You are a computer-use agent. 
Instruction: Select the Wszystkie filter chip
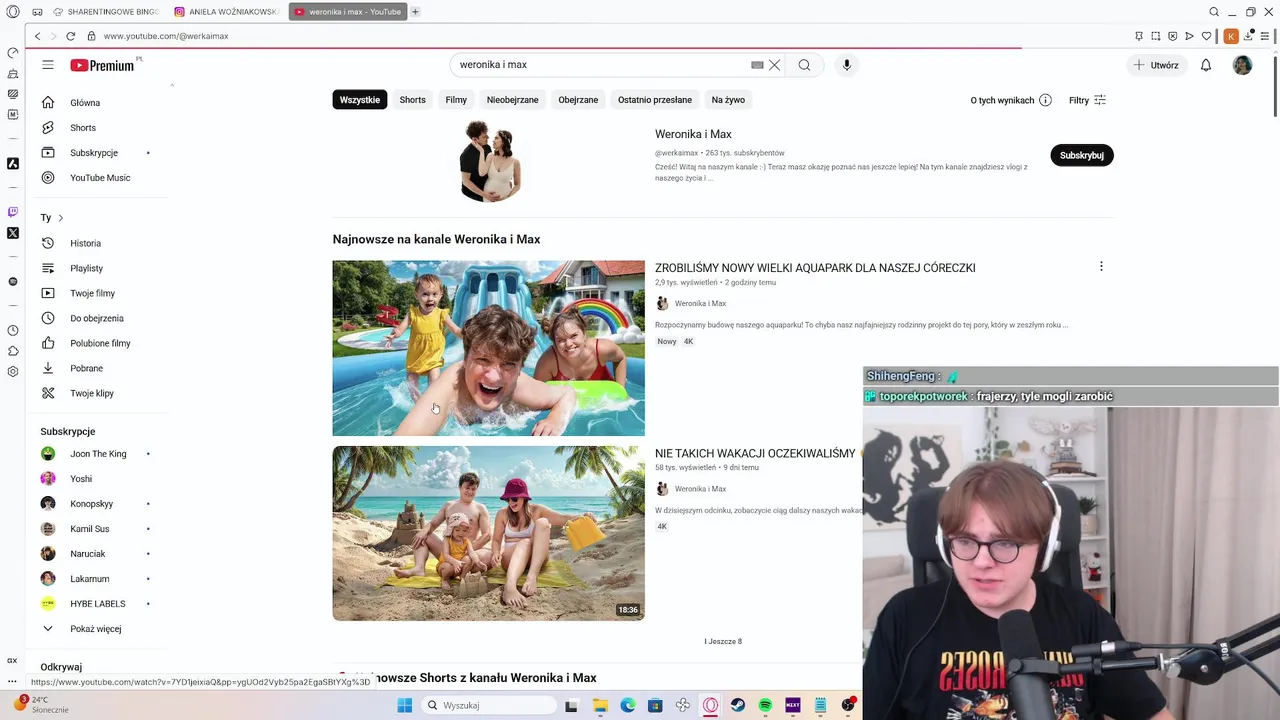pyautogui.click(x=360, y=100)
